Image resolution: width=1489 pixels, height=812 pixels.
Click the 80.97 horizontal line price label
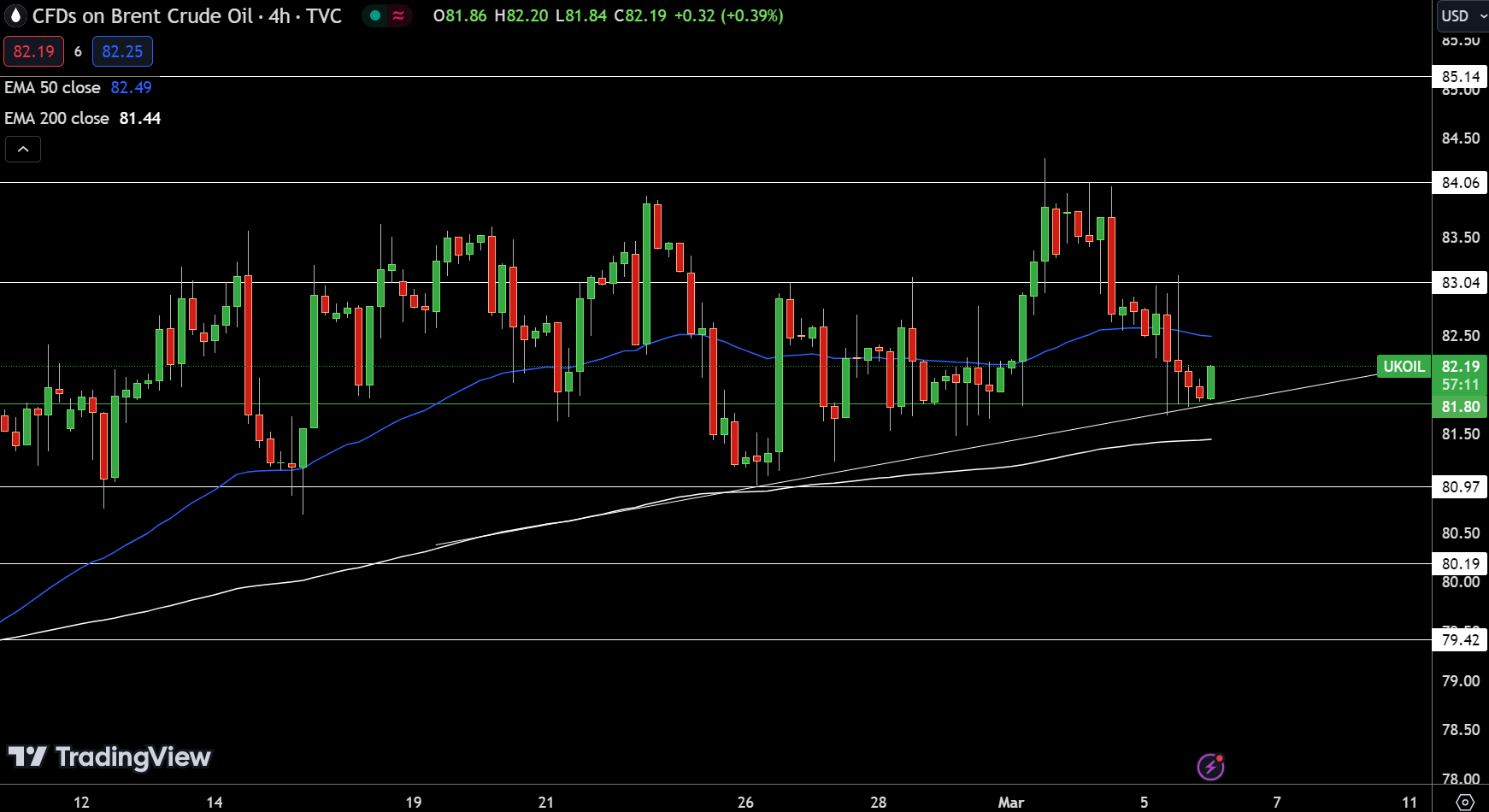1460,487
